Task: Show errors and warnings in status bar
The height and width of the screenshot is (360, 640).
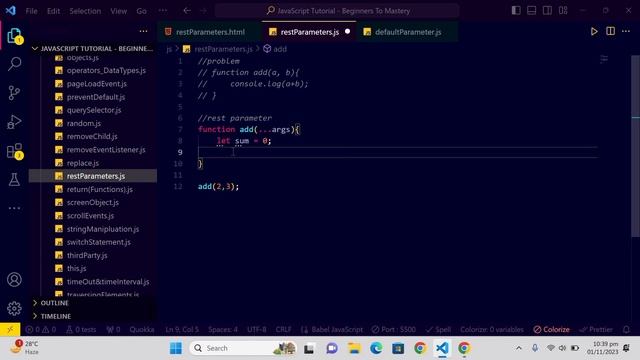Action: point(41,329)
